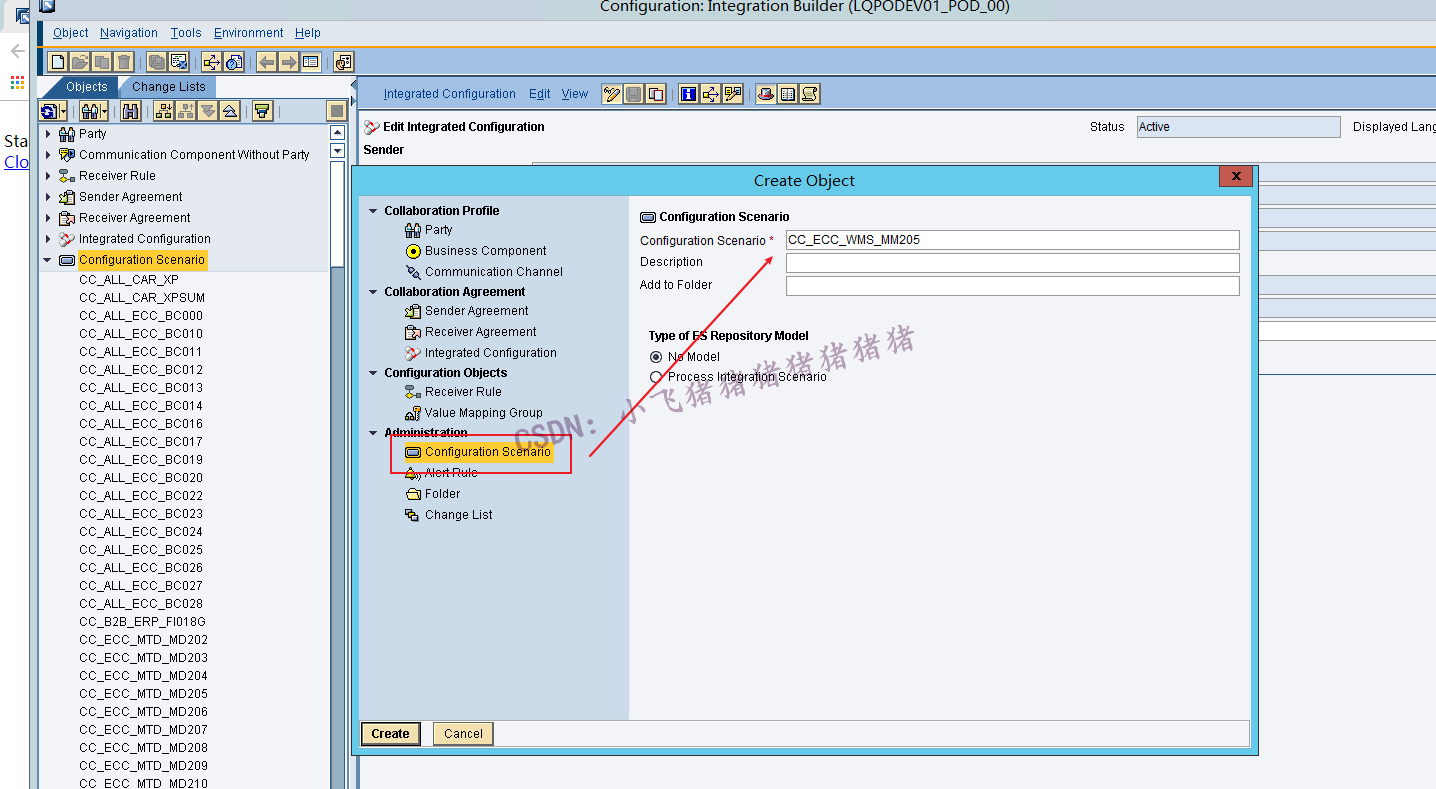Click the left arrow Back icon
Viewport: 1436px width, 789px height.
tap(266, 62)
